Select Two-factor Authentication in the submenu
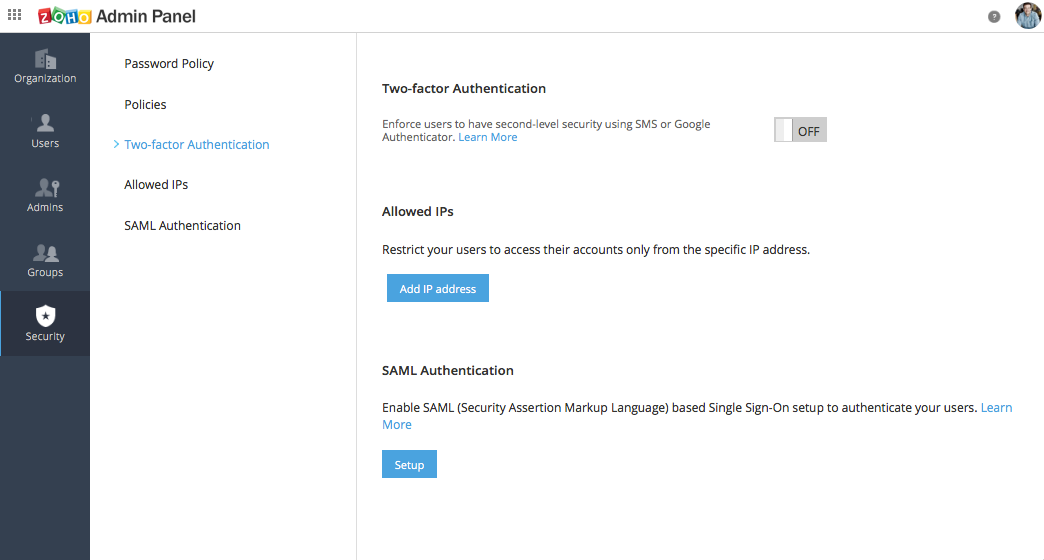This screenshot has width=1044, height=560. [196, 144]
